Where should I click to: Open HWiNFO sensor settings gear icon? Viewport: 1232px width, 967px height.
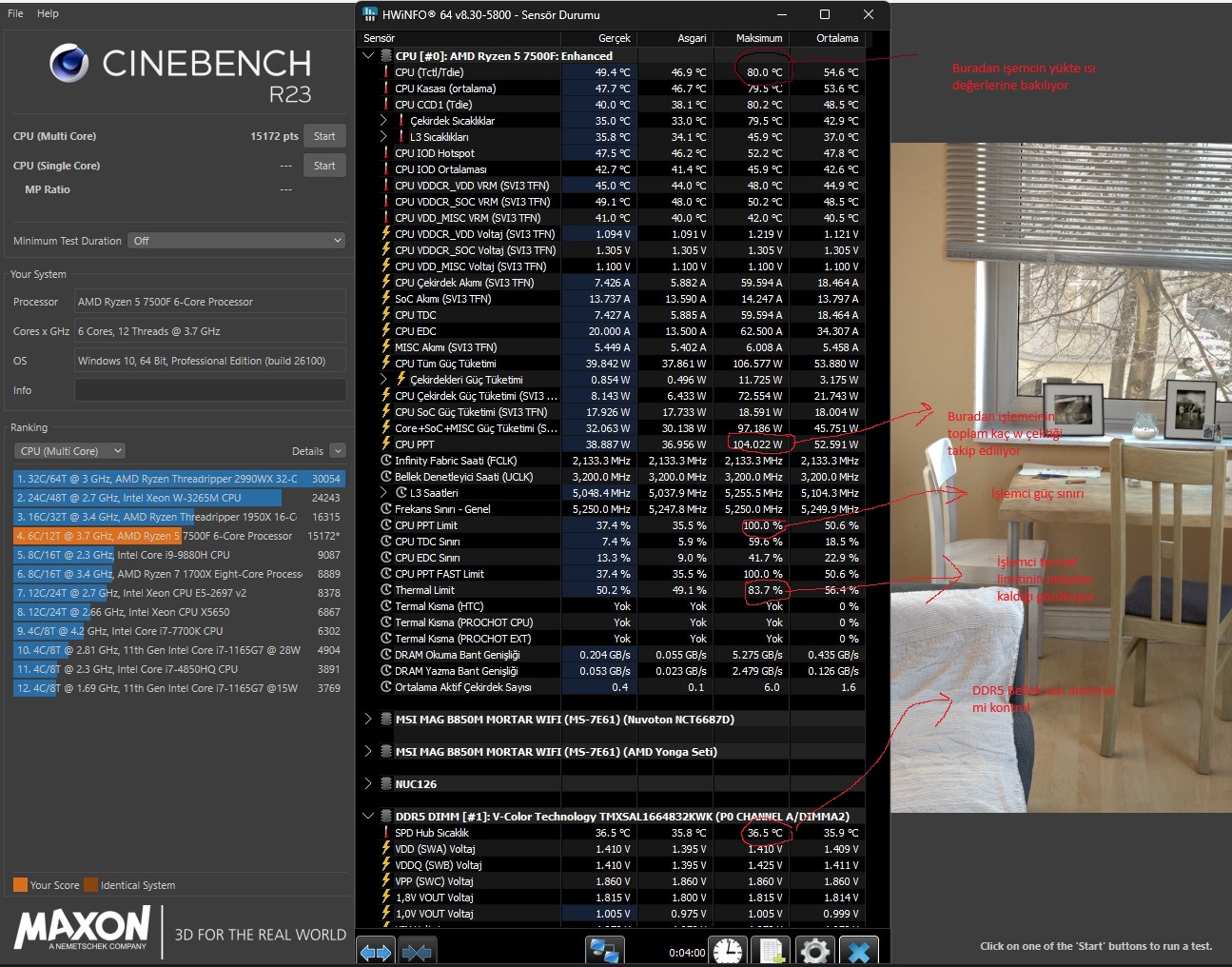814,951
